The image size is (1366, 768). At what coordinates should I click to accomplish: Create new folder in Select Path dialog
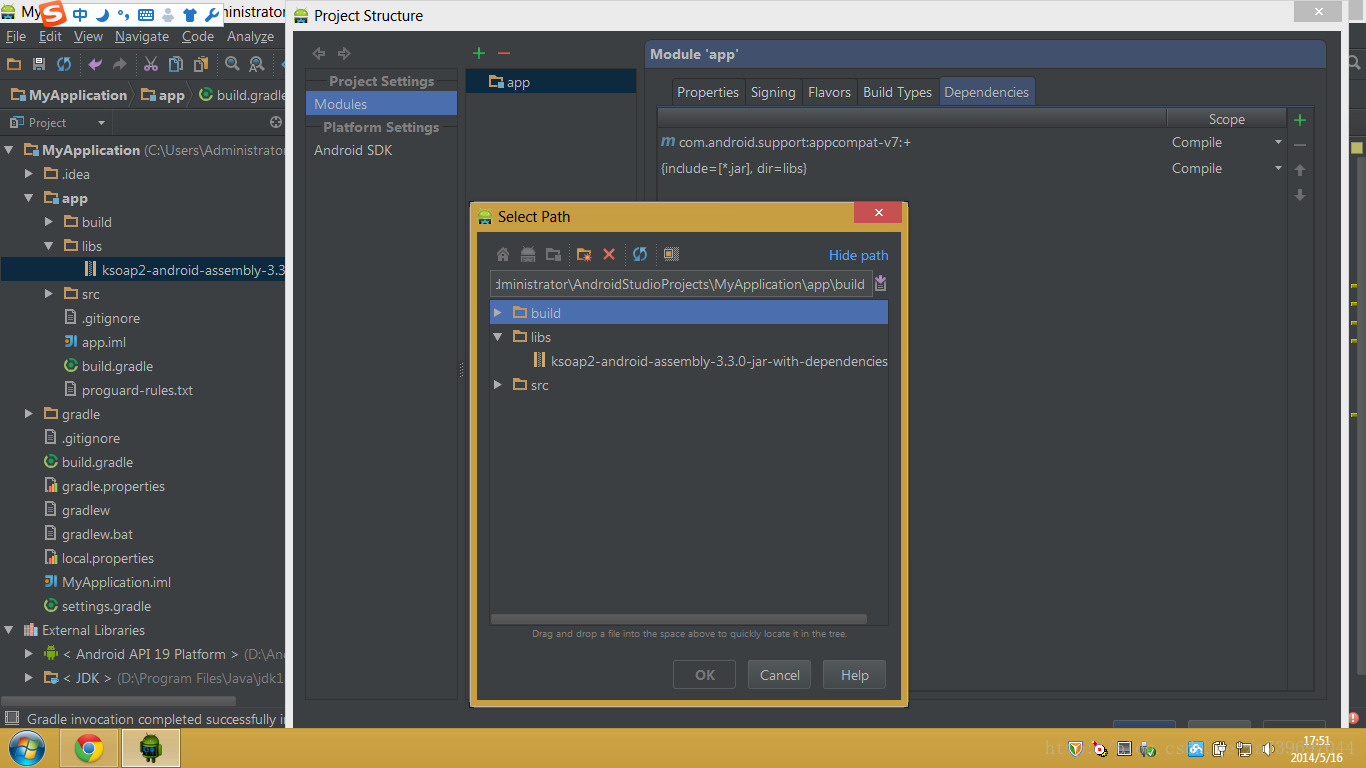[x=584, y=255]
